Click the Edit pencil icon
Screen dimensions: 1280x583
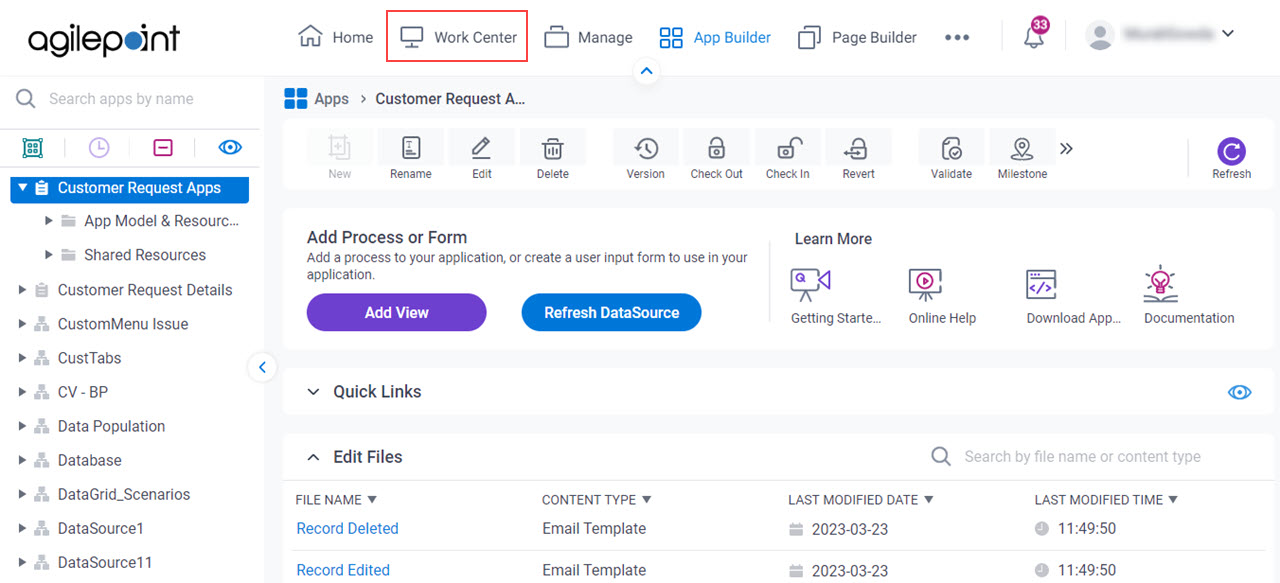click(482, 149)
